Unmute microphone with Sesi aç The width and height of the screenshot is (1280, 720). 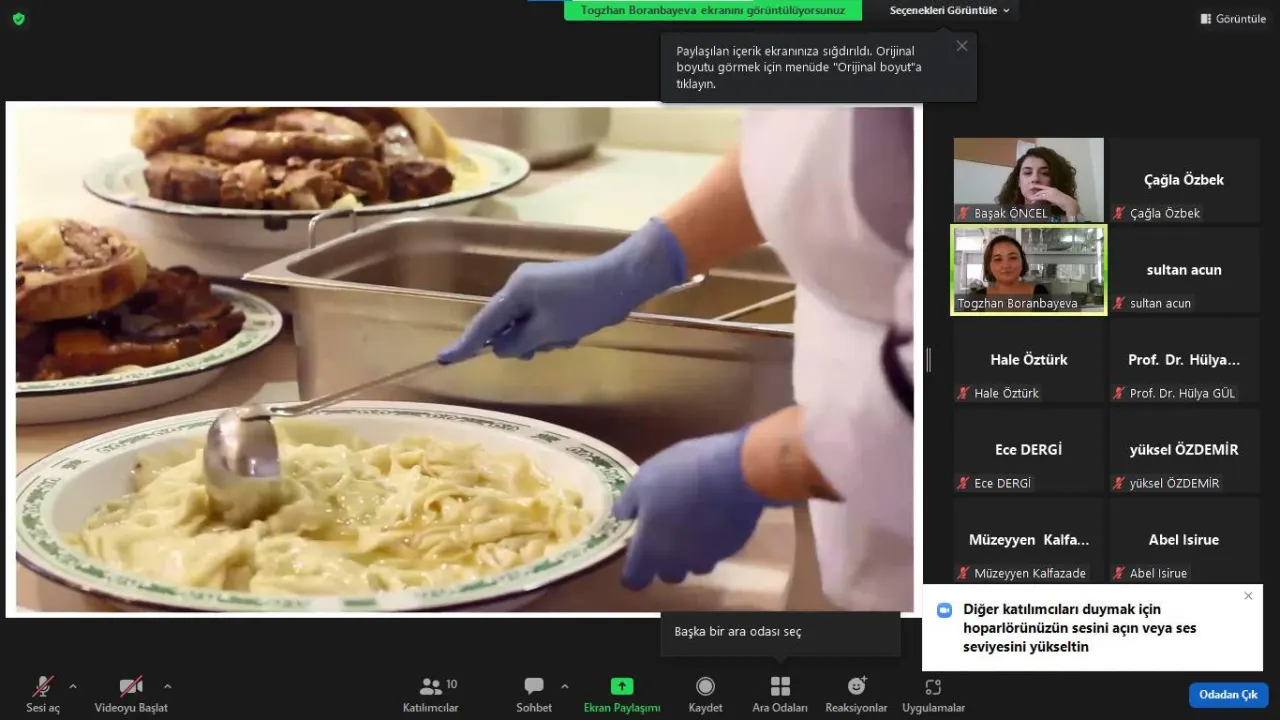click(x=43, y=694)
